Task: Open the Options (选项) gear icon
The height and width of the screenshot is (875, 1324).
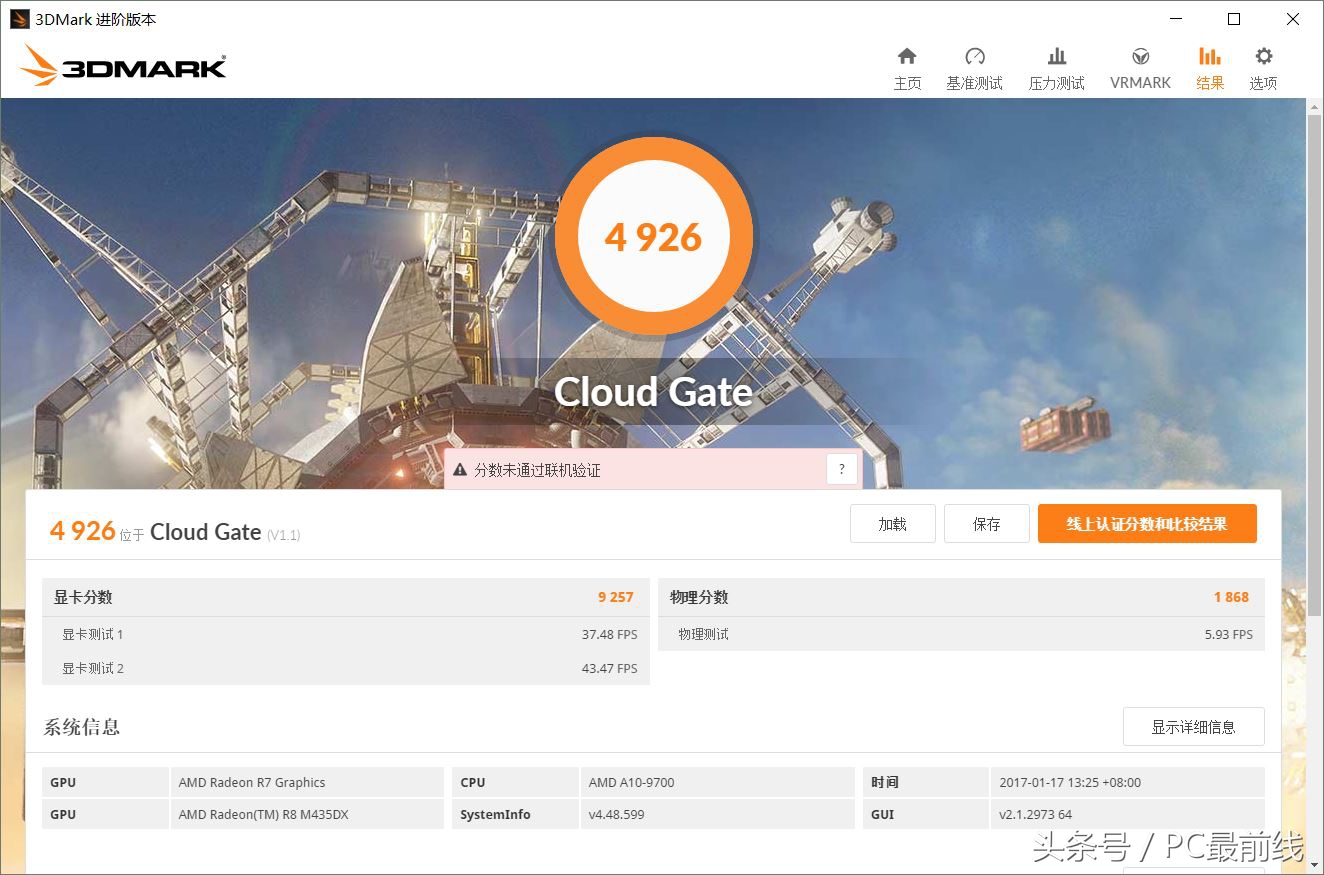Action: click(x=1264, y=57)
